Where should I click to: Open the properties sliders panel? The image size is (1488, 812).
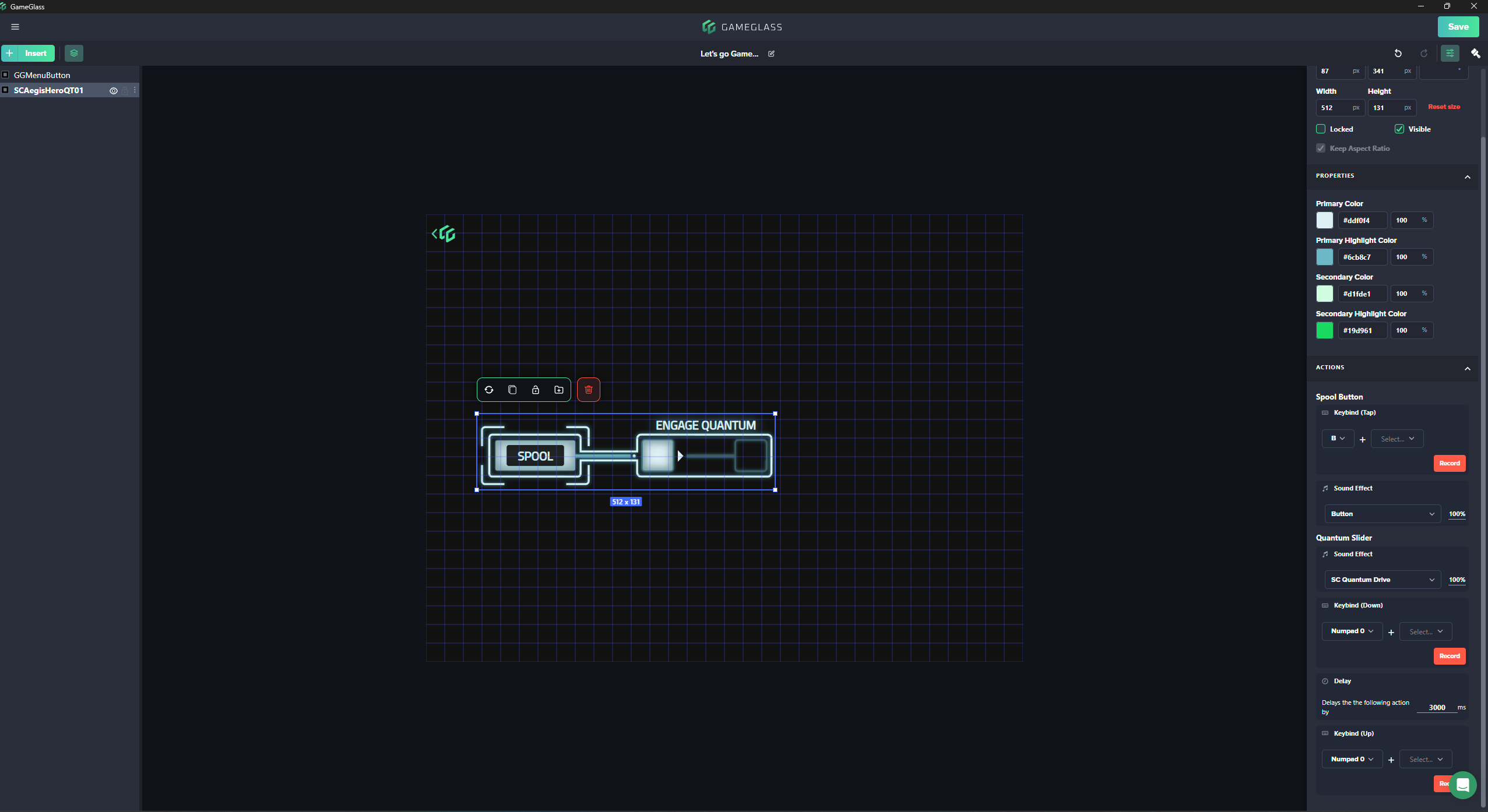[x=1450, y=53]
